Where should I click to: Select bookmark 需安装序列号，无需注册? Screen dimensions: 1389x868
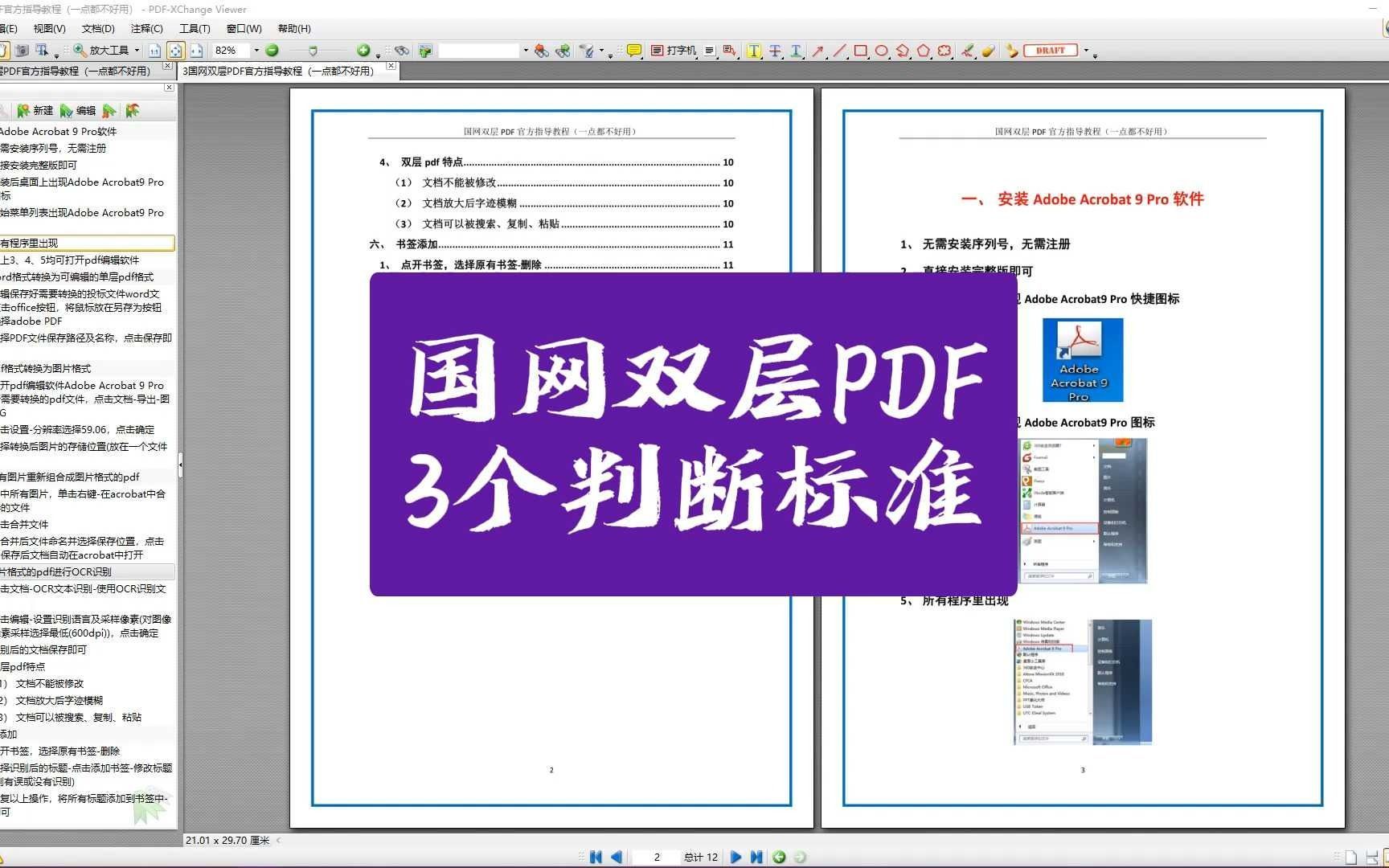(53, 148)
